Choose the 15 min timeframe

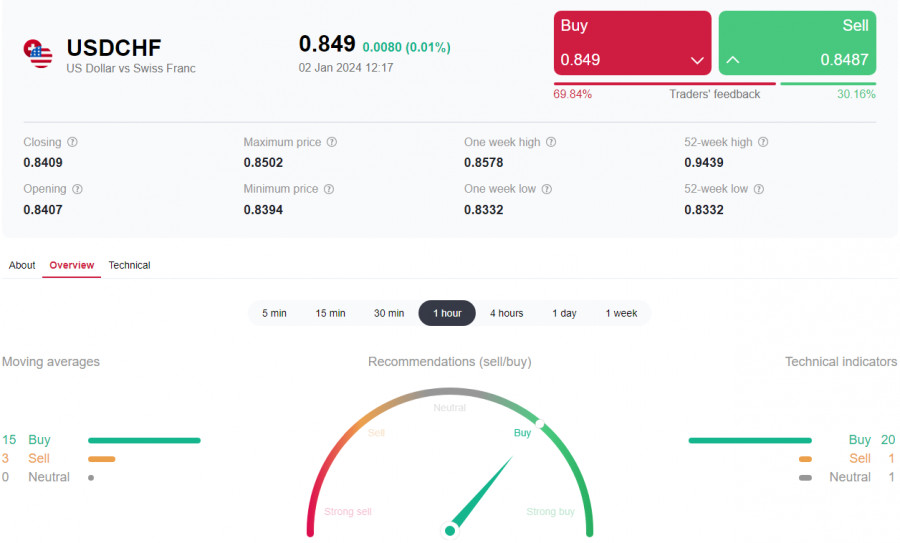[330, 313]
